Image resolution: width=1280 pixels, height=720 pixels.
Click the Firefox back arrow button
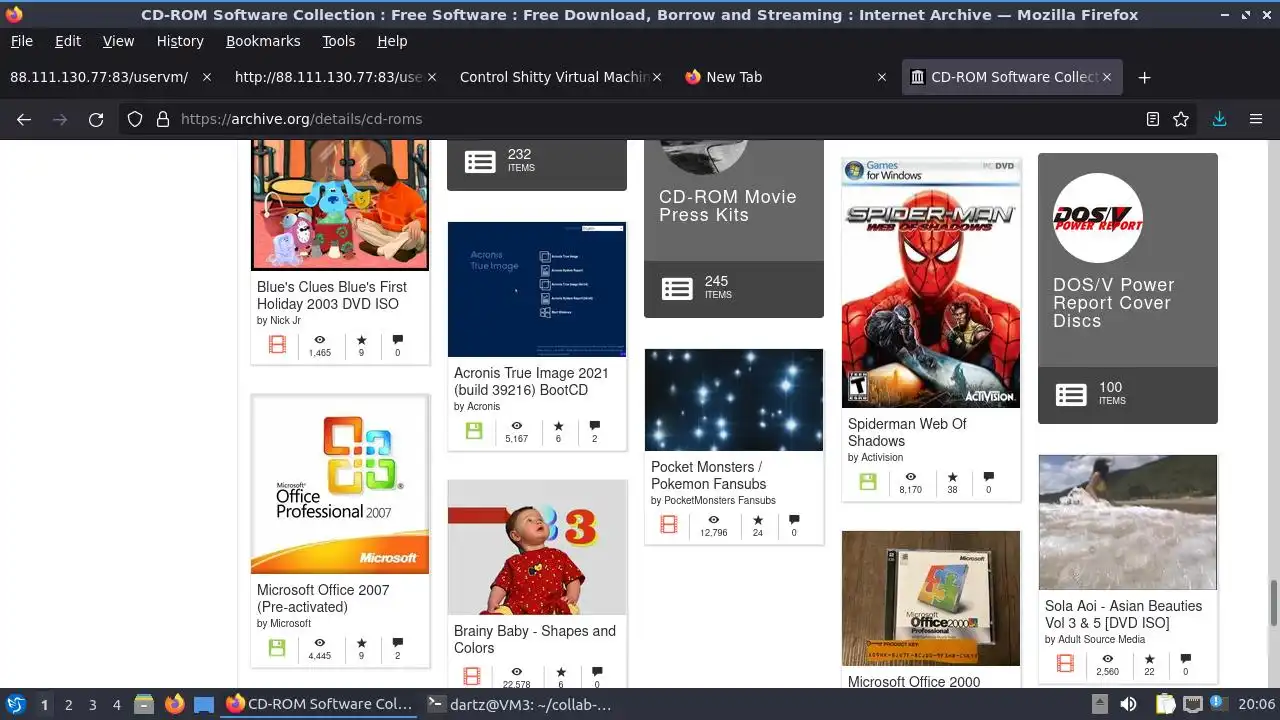coord(24,119)
